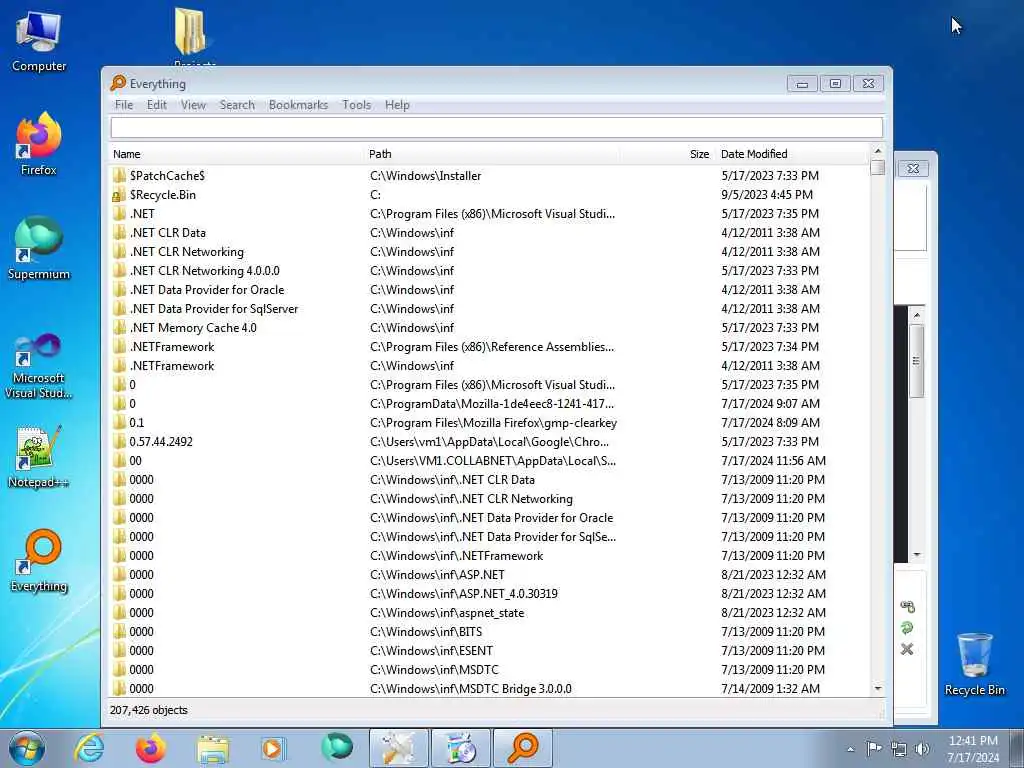Click the network tray icon
The height and width of the screenshot is (768, 1024).
click(899, 749)
